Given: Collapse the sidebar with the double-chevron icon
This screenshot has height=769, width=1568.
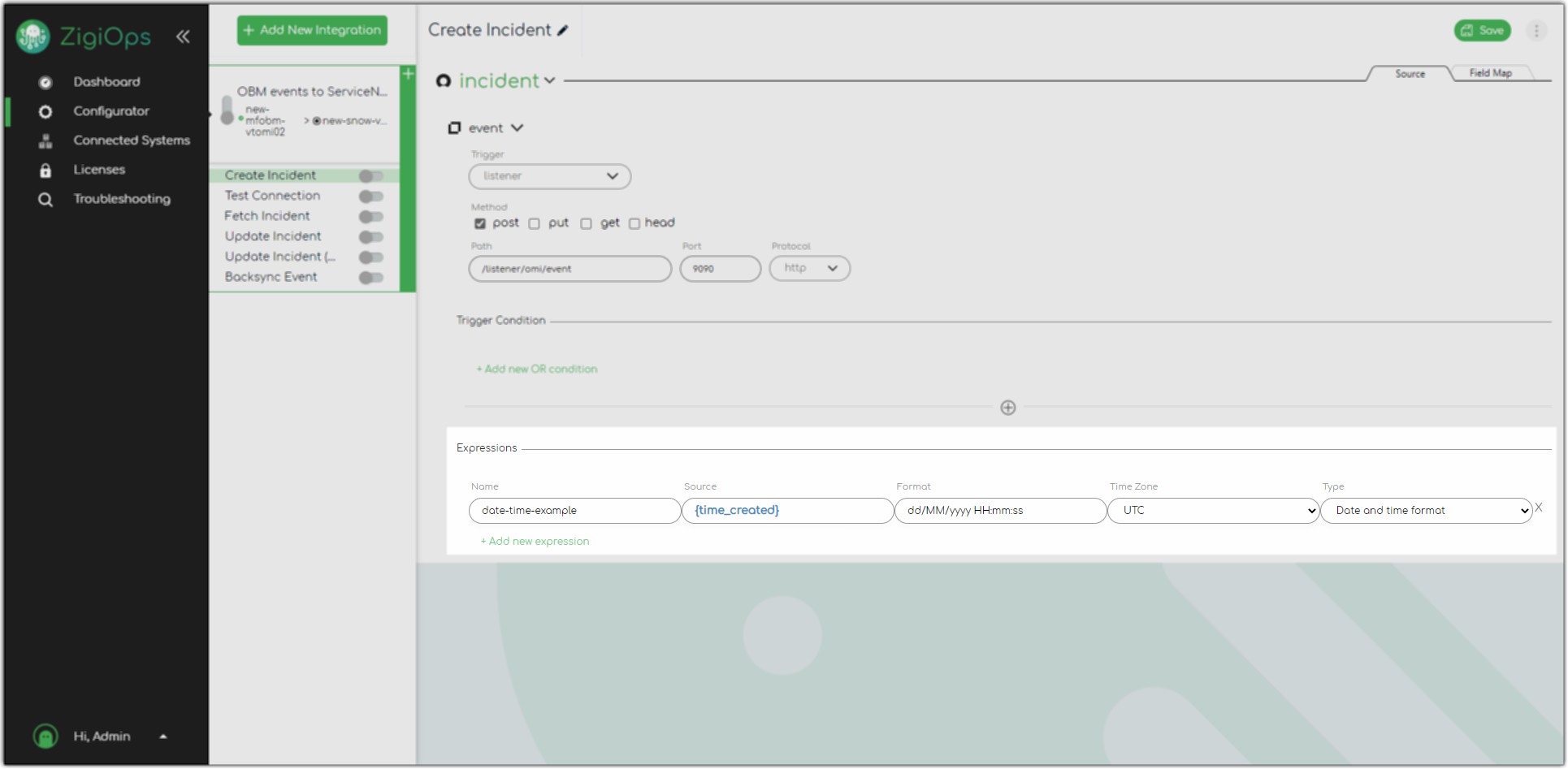Looking at the screenshot, I should point(183,37).
